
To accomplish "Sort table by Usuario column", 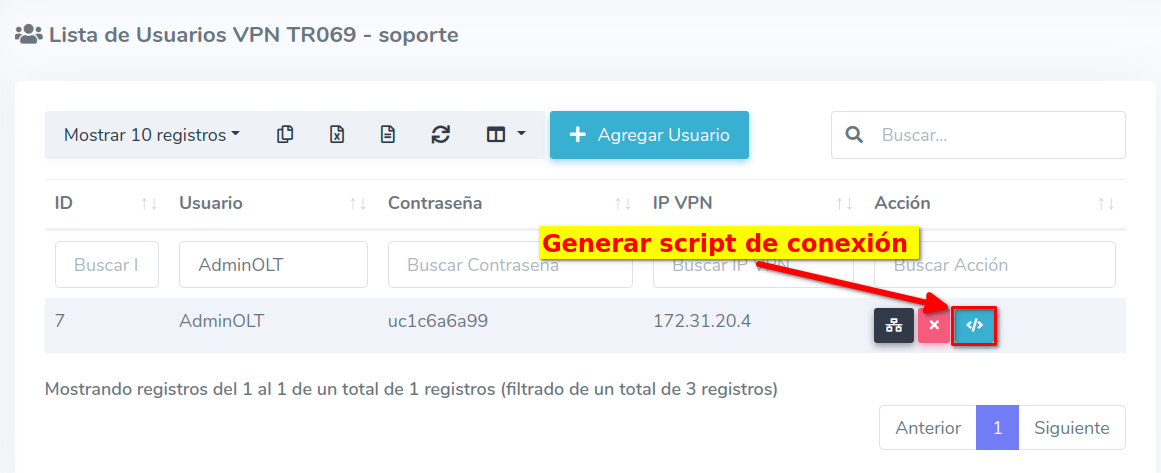I will coord(272,203).
